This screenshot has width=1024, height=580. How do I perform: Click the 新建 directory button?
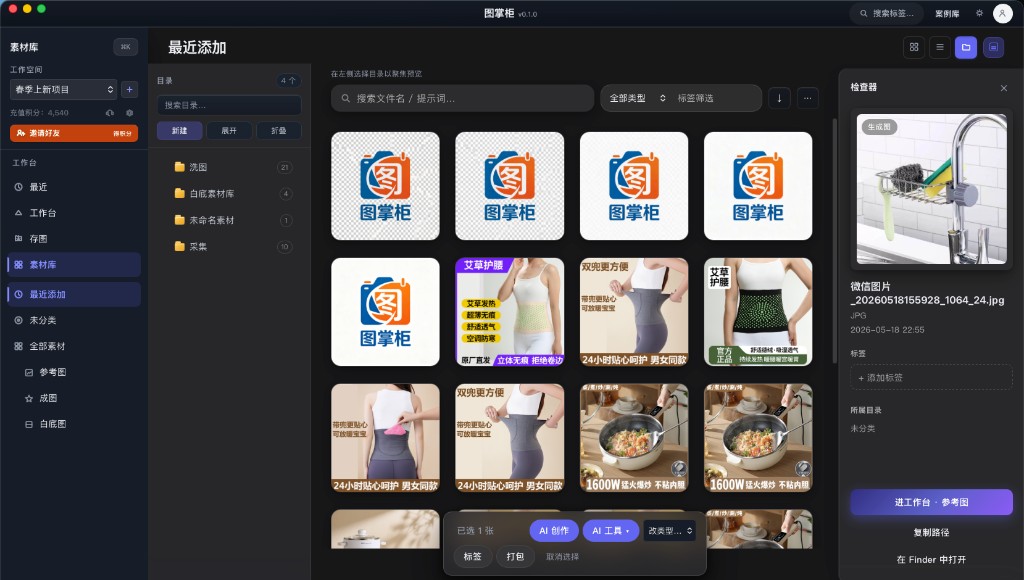coord(180,131)
